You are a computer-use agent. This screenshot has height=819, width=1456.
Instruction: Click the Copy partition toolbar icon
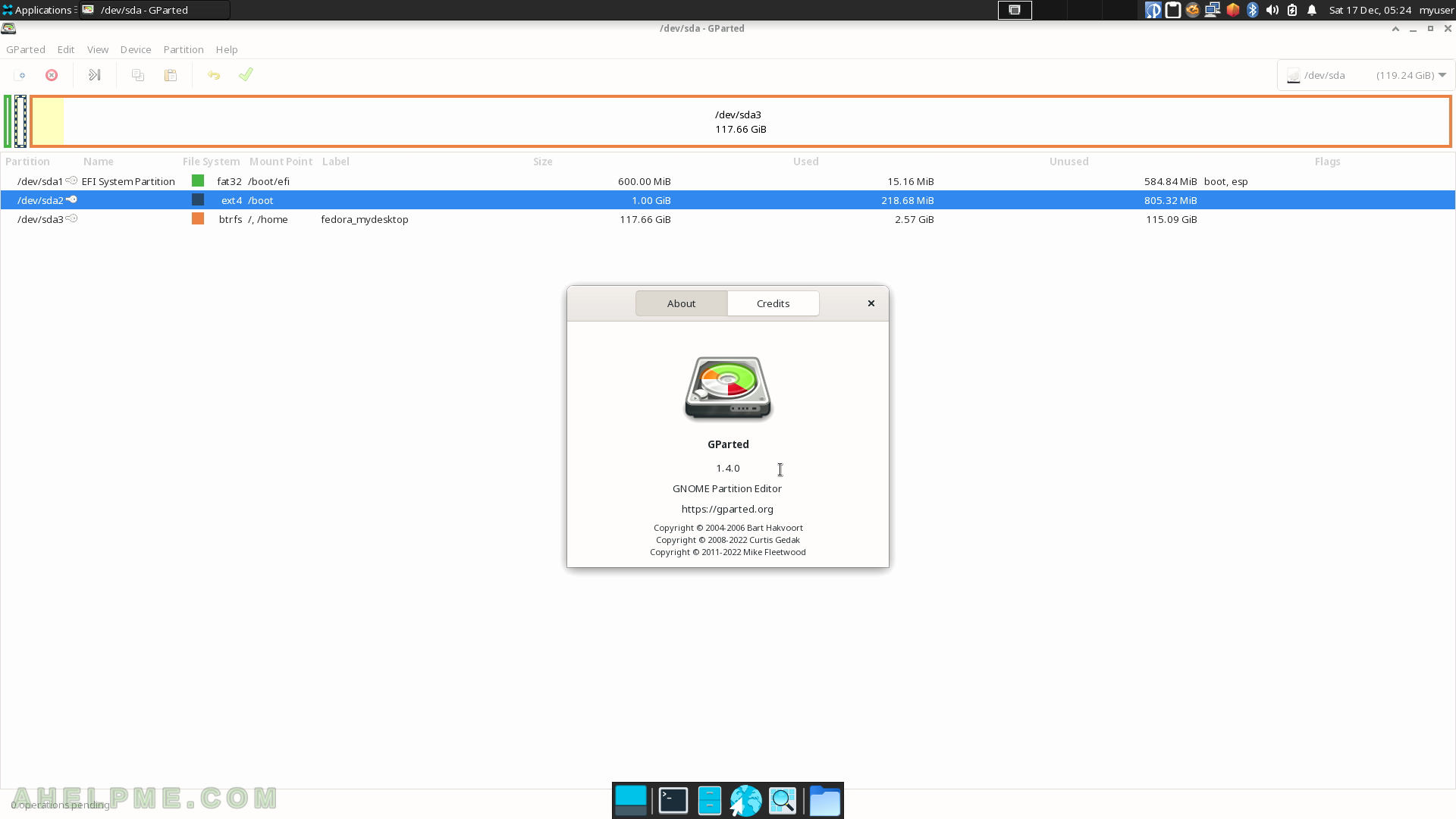(x=138, y=75)
